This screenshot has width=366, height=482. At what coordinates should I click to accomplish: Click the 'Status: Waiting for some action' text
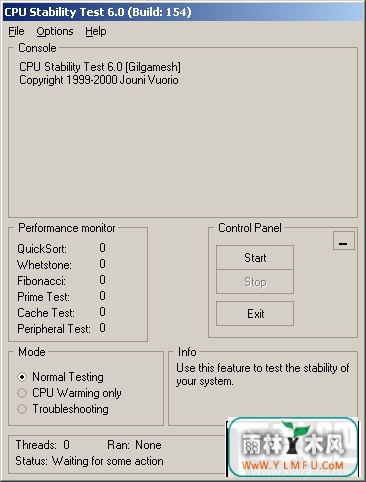(89, 461)
